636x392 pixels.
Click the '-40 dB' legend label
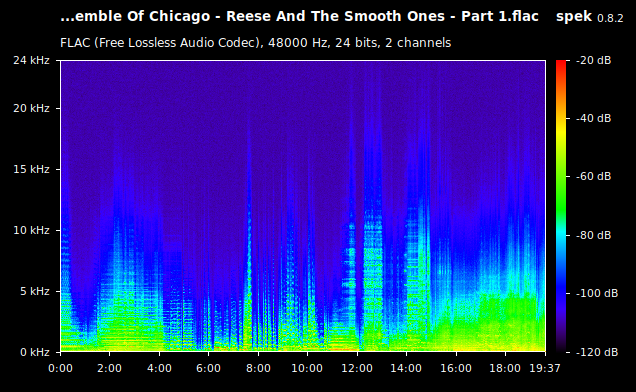pos(593,118)
